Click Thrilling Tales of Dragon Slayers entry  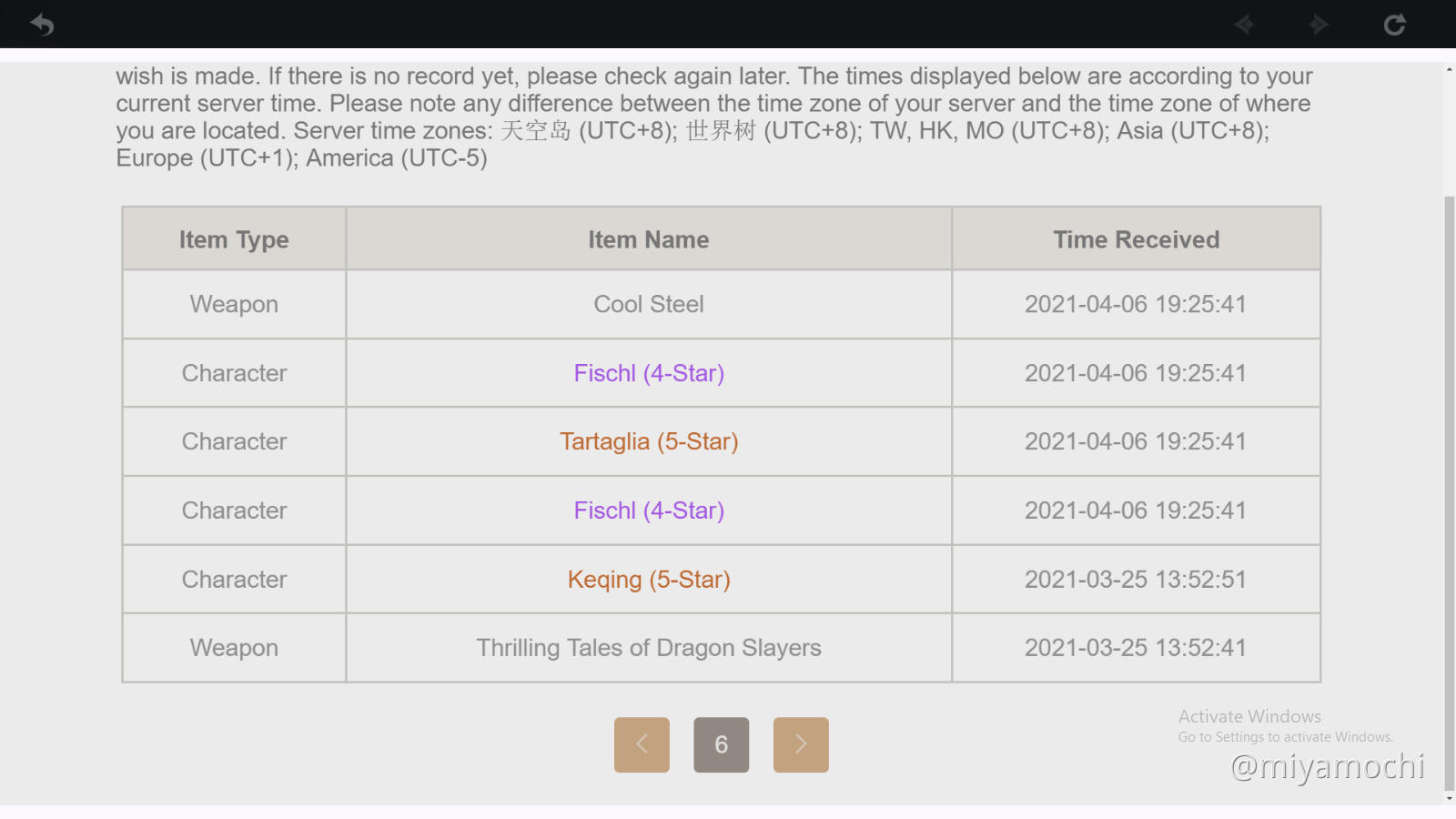click(x=649, y=648)
